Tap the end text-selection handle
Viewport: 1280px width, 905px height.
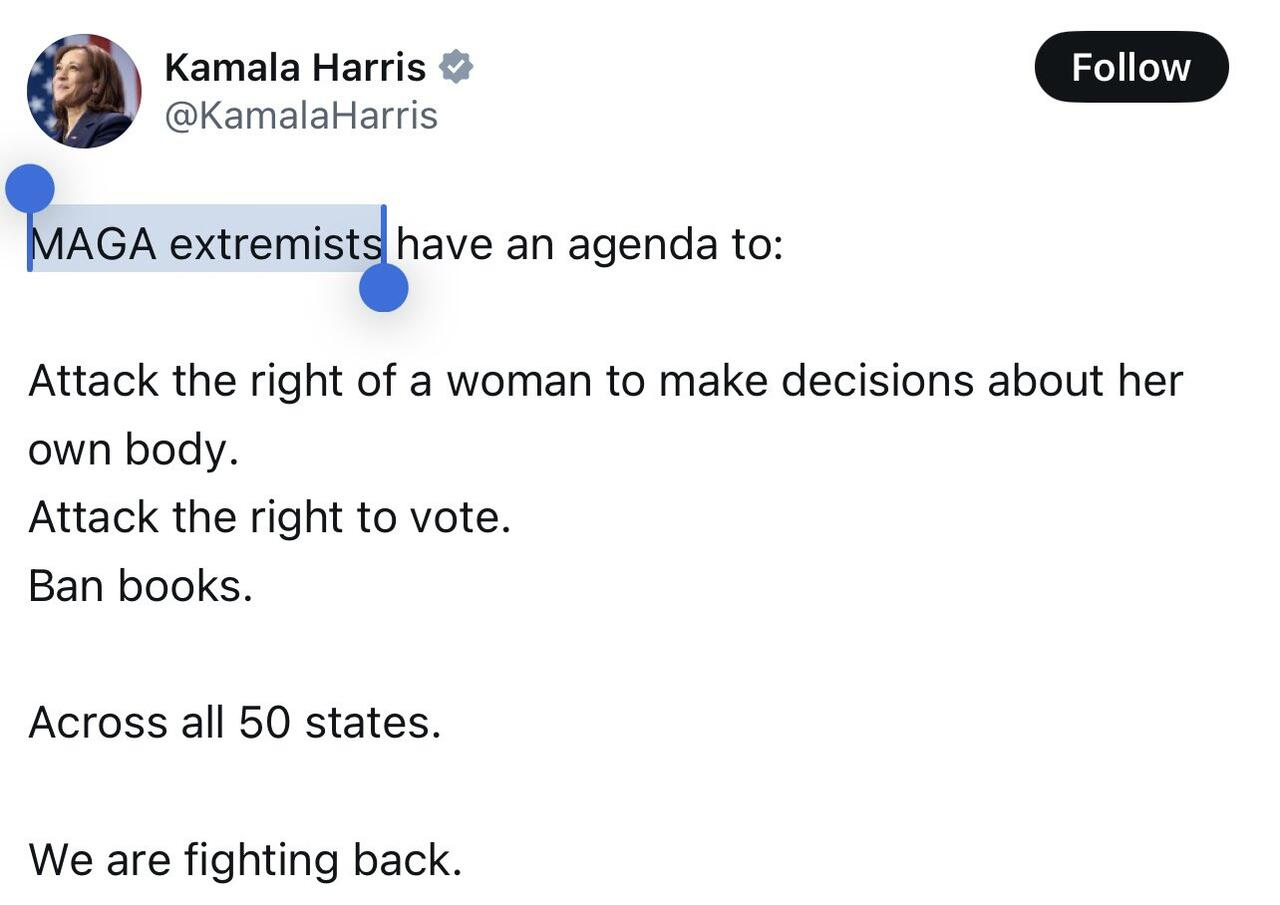point(384,288)
